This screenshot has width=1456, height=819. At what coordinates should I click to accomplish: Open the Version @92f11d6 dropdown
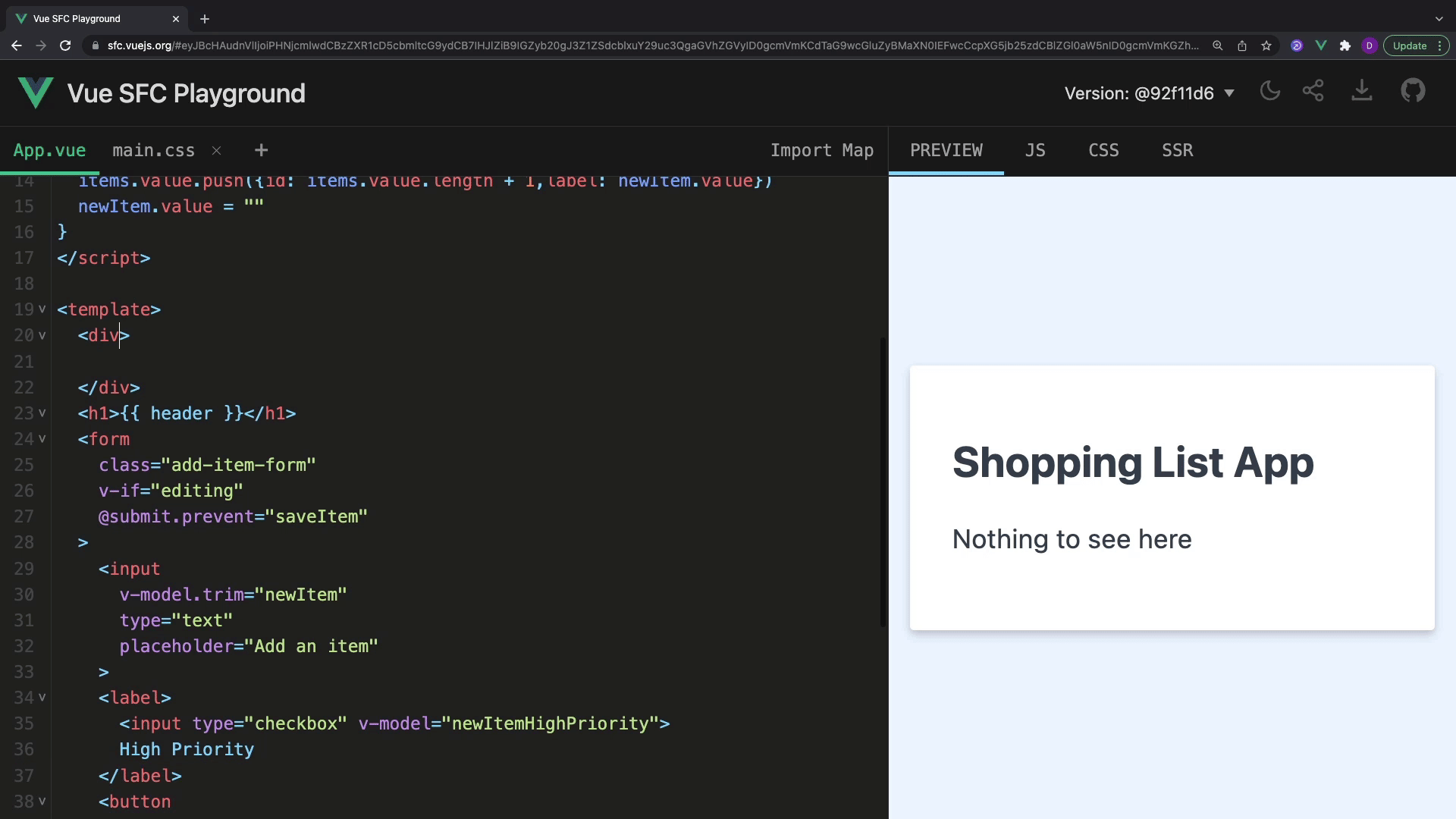[1150, 93]
